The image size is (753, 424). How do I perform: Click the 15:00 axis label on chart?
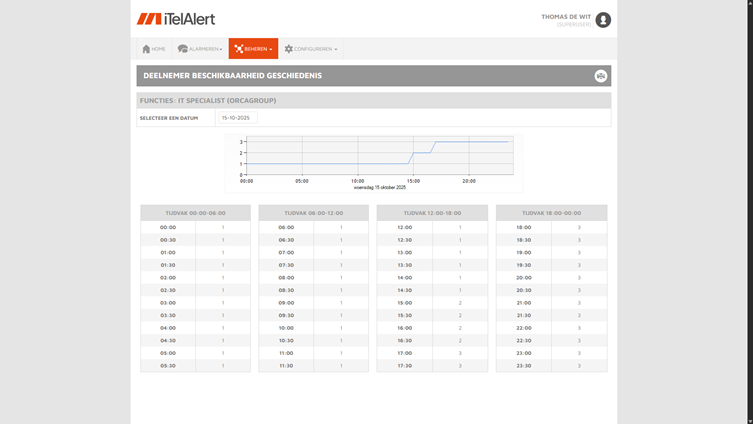(x=413, y=181)
